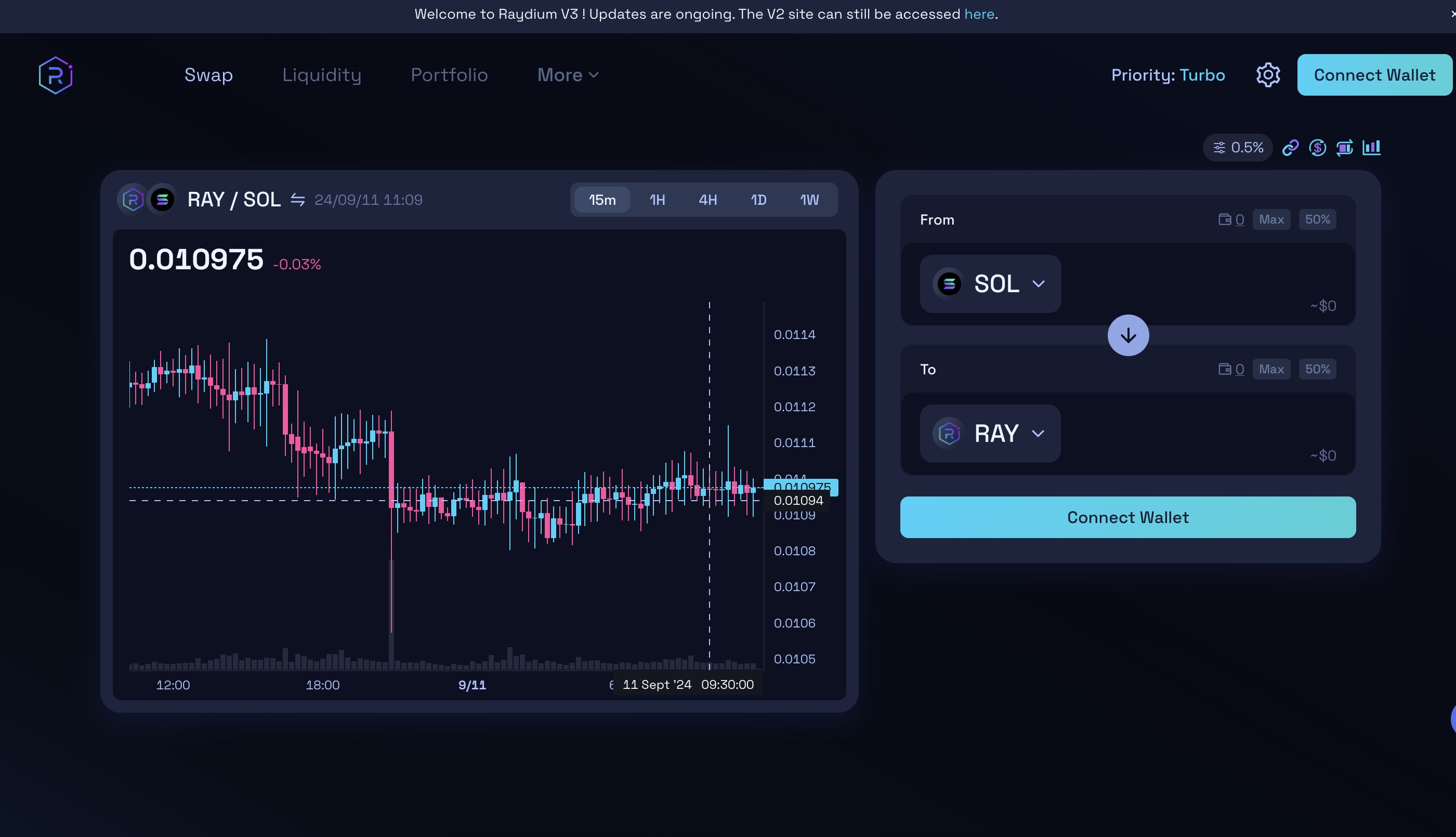Screen dimensions: 1456x837
Task: Apply 50% of balance in the From section
Action: pyautogui.click(x=1318, y=219)
